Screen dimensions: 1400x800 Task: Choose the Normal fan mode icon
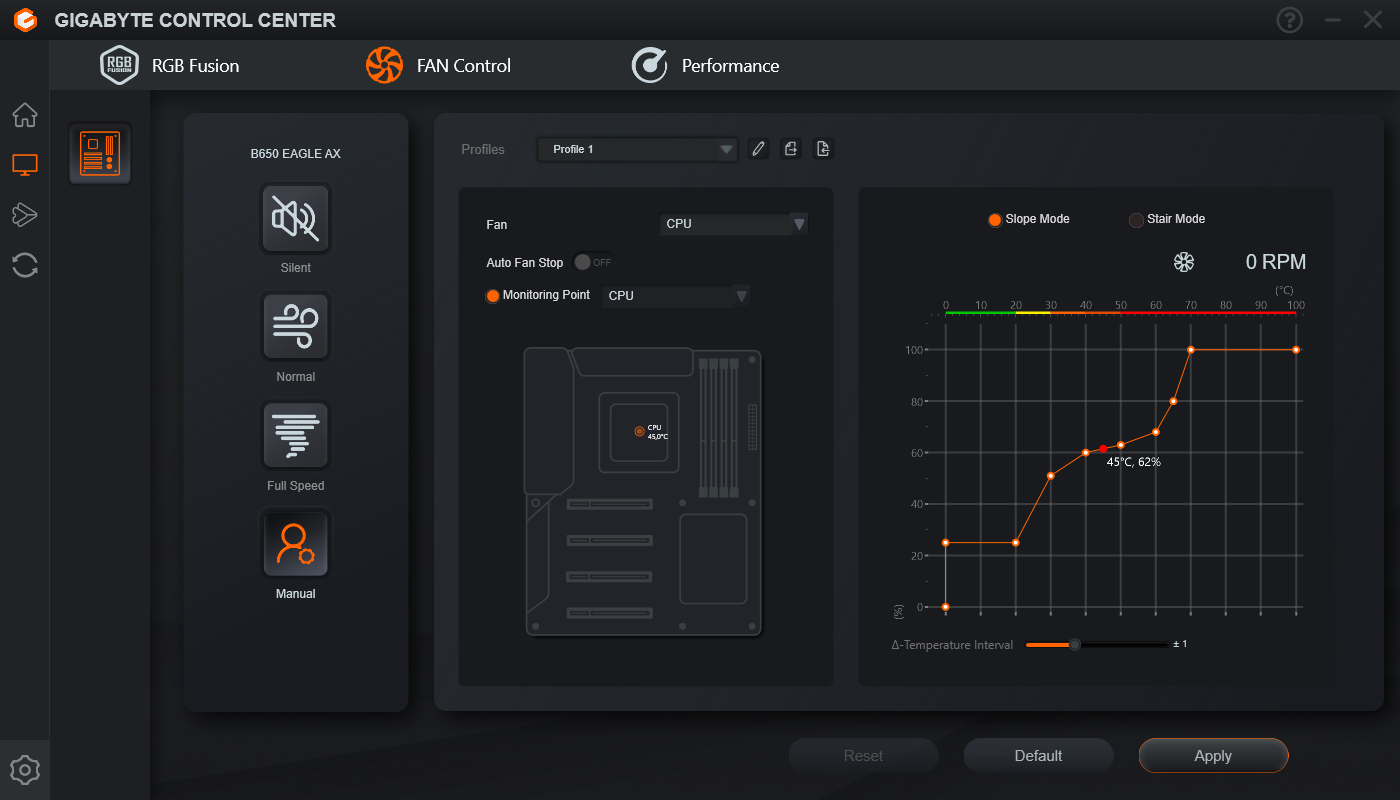[295, 326]
